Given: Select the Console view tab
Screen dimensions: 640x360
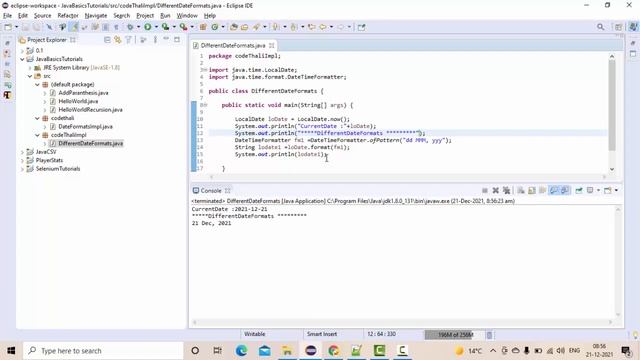Looking at the screenshot, I should point(211,191).
